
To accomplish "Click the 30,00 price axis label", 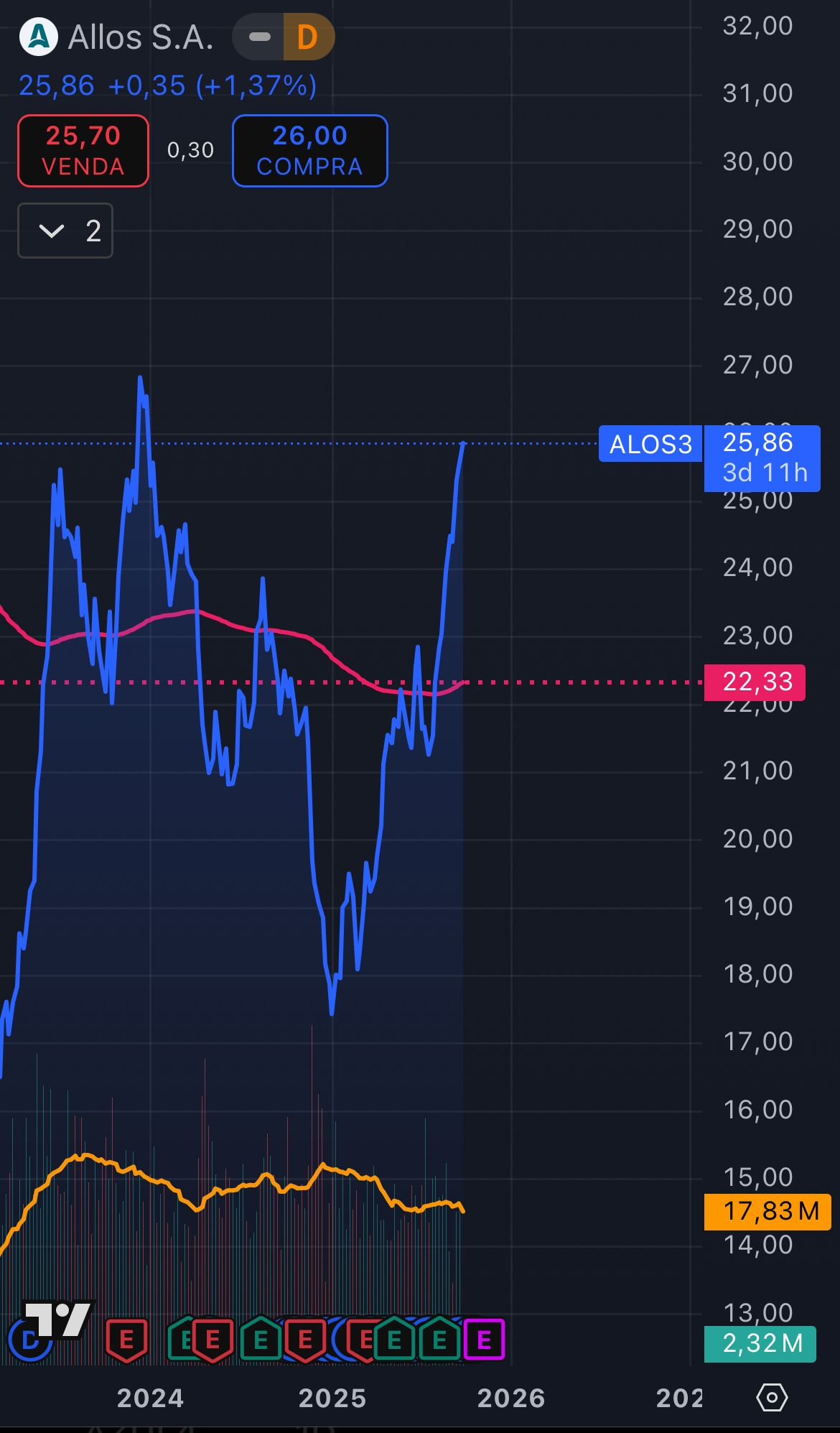I will coord(757,162).
